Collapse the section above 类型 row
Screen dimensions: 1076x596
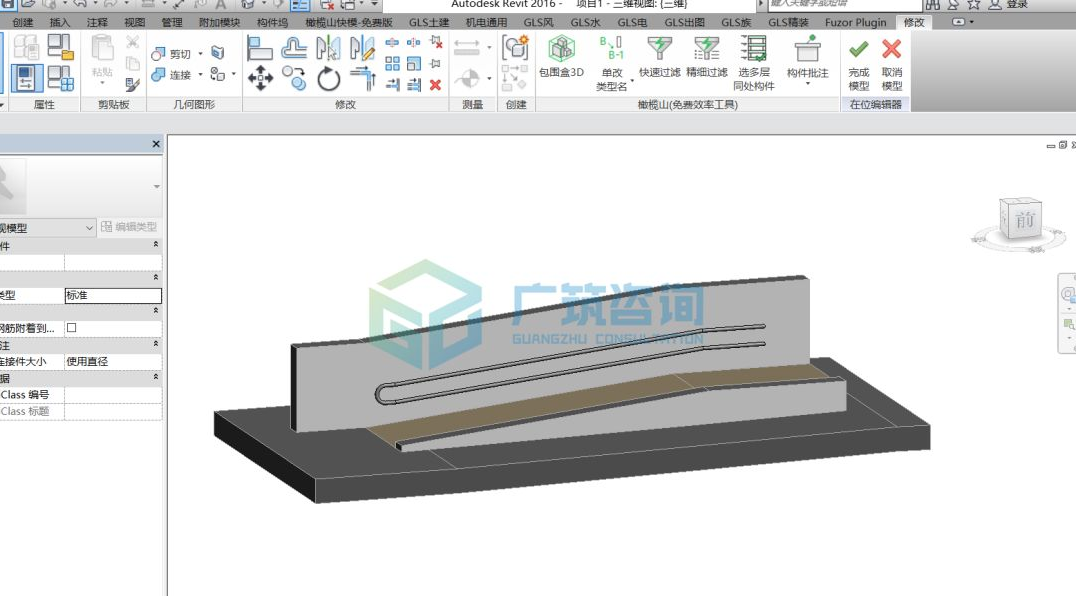tap(155, 278)
